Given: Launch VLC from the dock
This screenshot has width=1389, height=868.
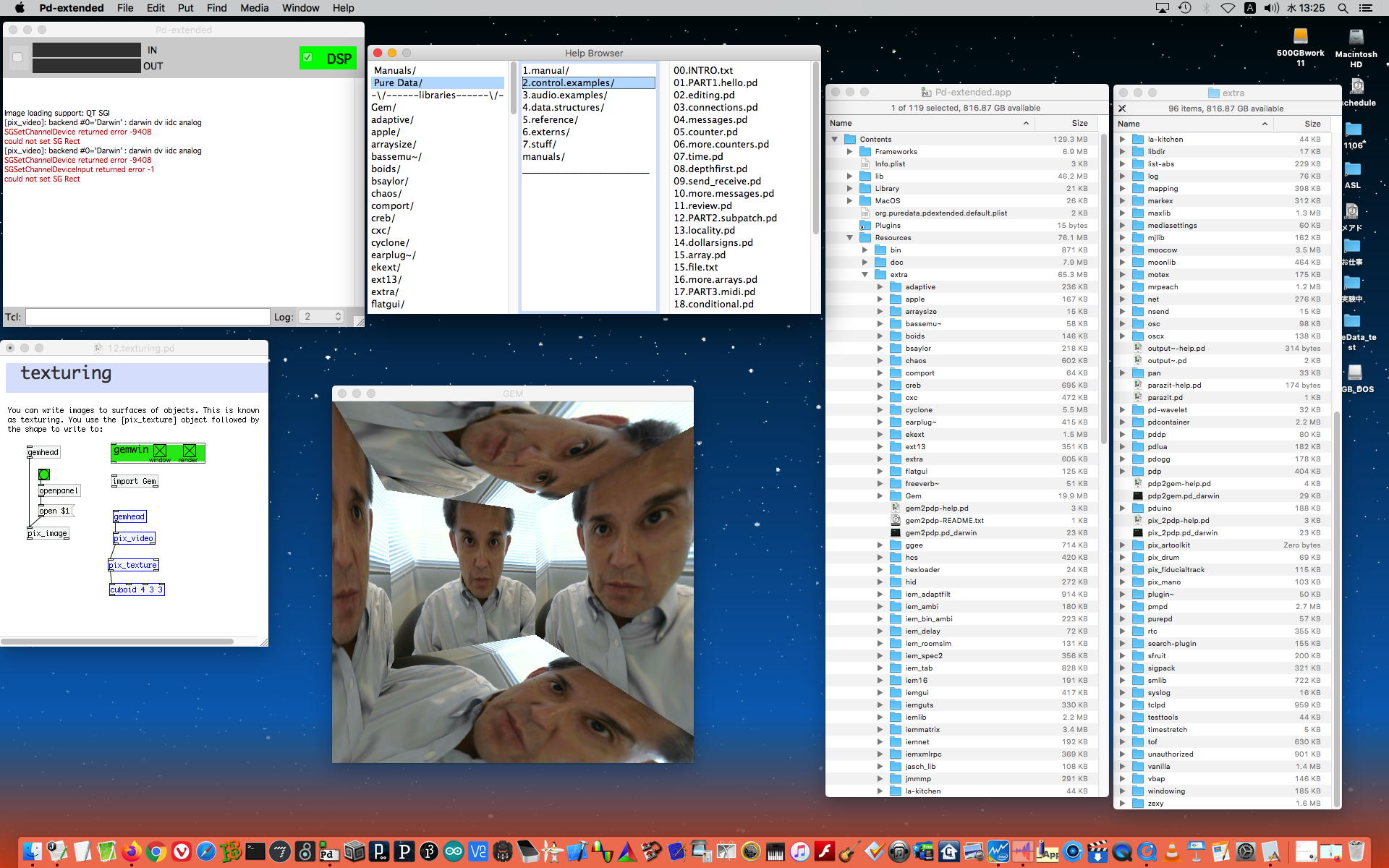Looking at the screenshot, I should [x=1171, y=851].
